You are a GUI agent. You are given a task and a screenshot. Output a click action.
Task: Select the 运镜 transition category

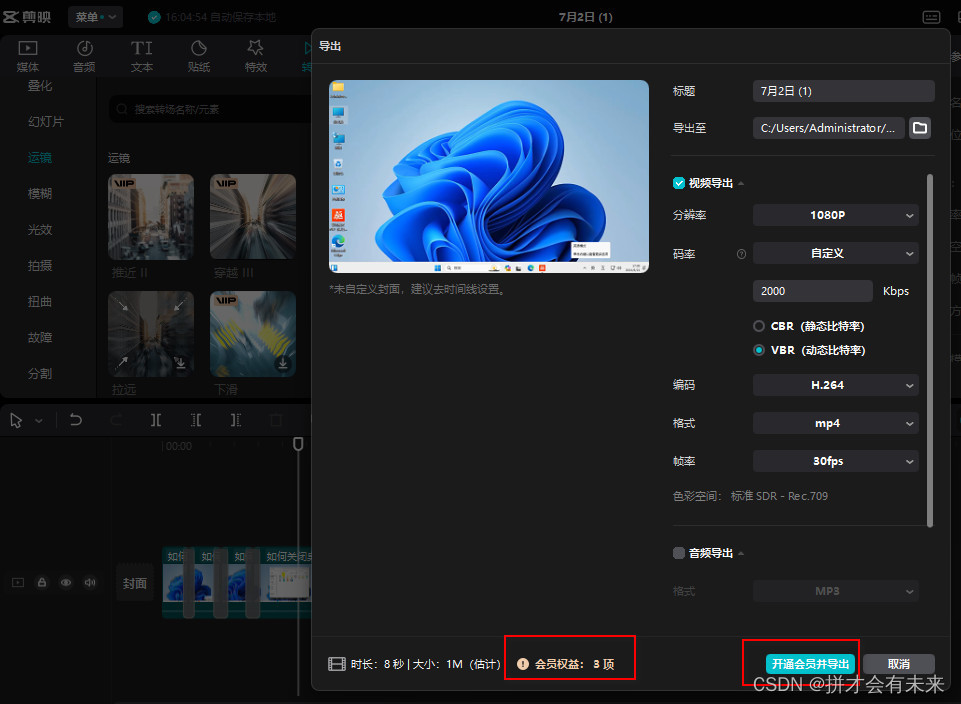tap(40, 157)
